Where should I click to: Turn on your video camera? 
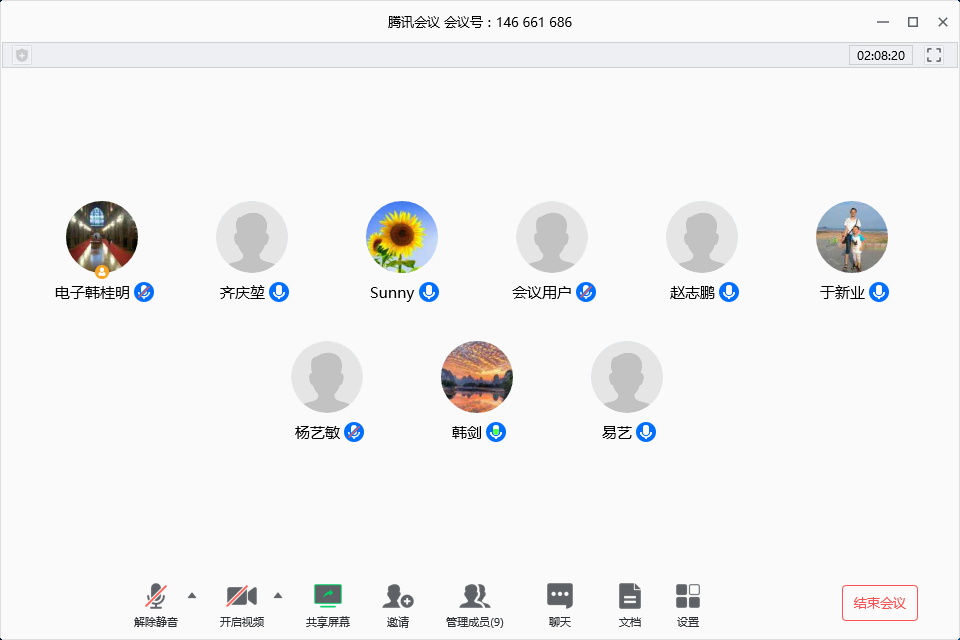coord(241,597)
